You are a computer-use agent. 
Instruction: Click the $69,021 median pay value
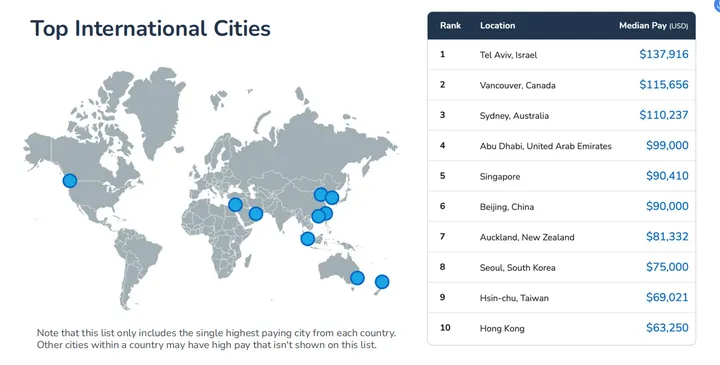[667, 297]
